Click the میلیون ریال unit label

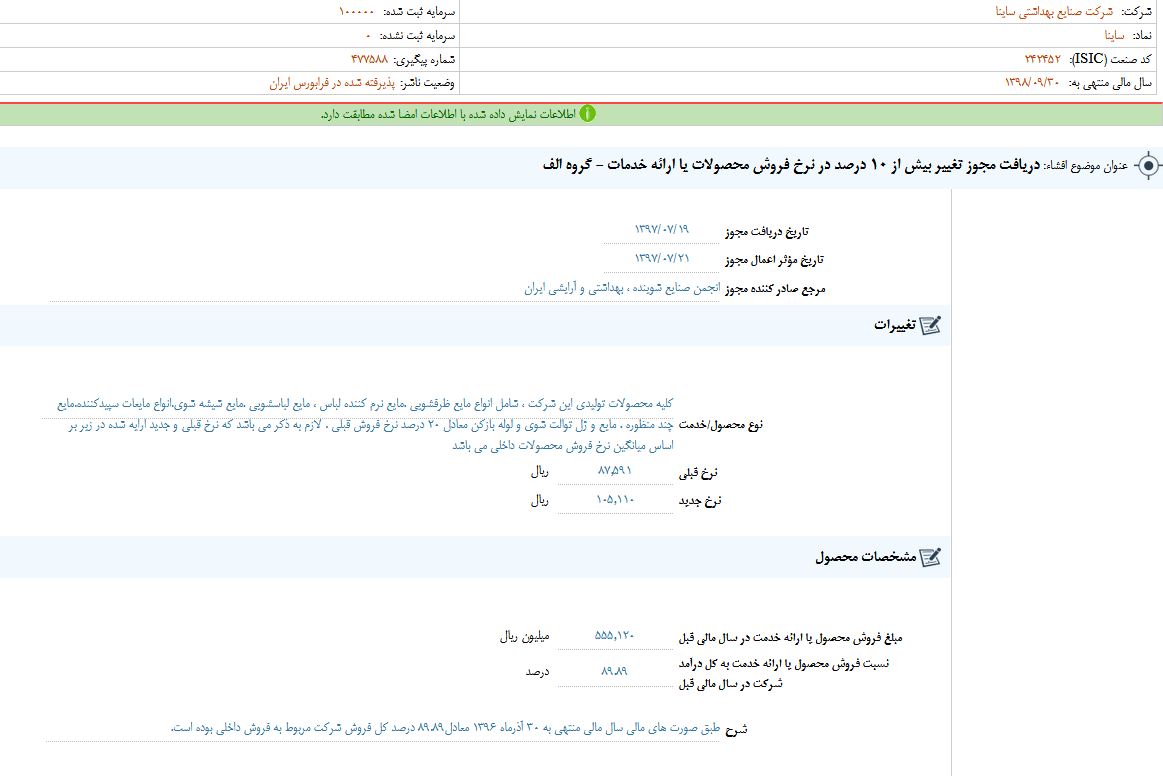(x=524, y=637)
